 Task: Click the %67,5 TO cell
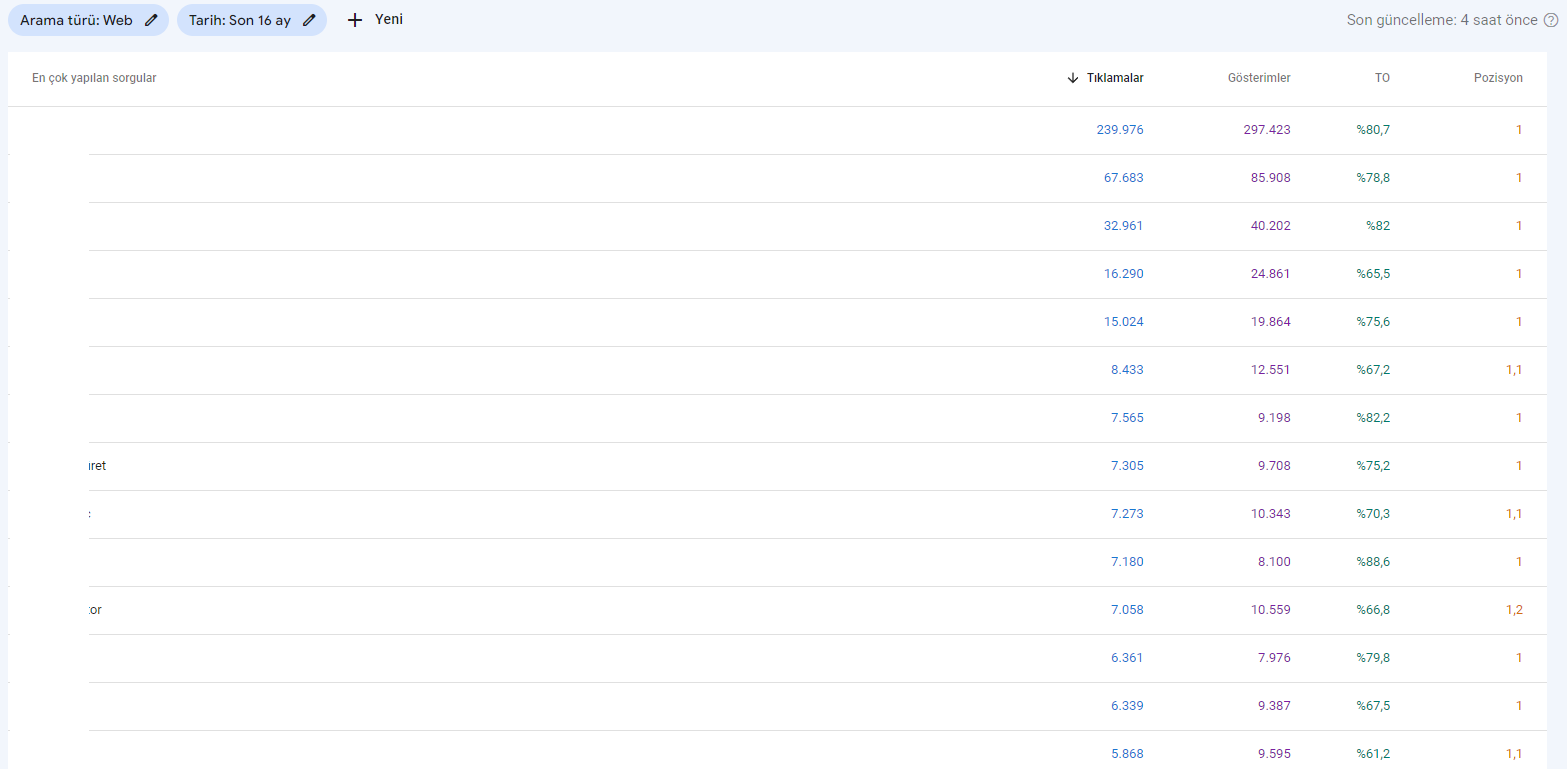point(1373,706)
